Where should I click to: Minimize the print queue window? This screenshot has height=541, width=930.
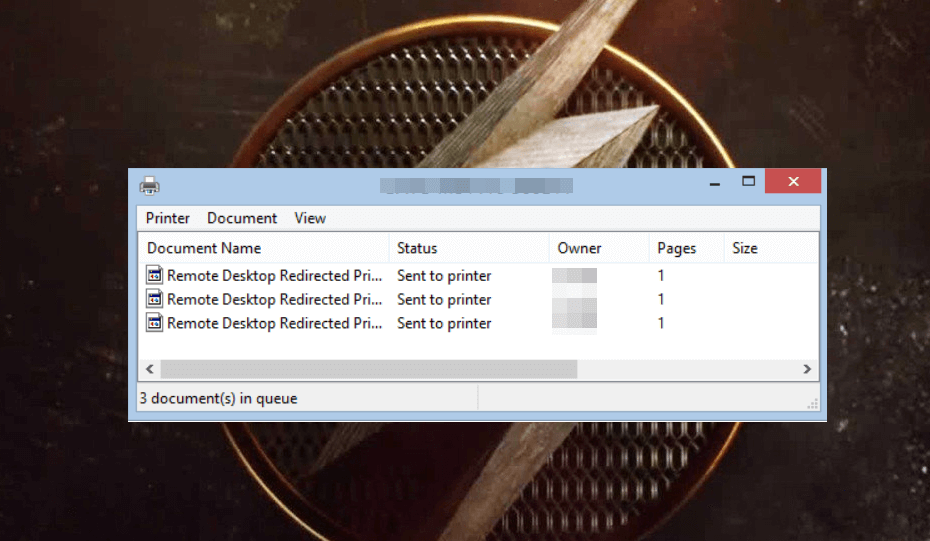click(714, 182)
